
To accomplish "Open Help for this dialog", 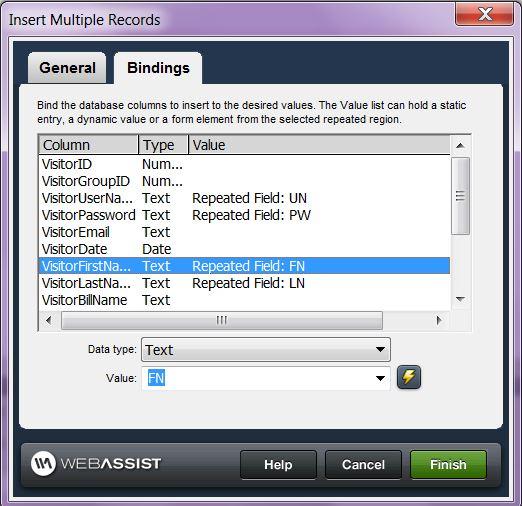I will (278, 464).
